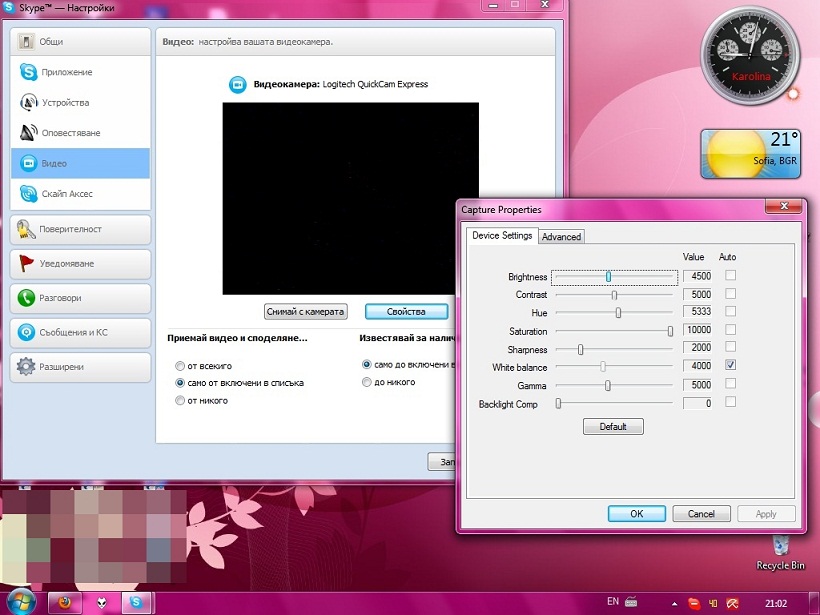The image size is (820, 615).
Task: Click the Avira umbrella tray icon
Action: click(x=733, y=603)
